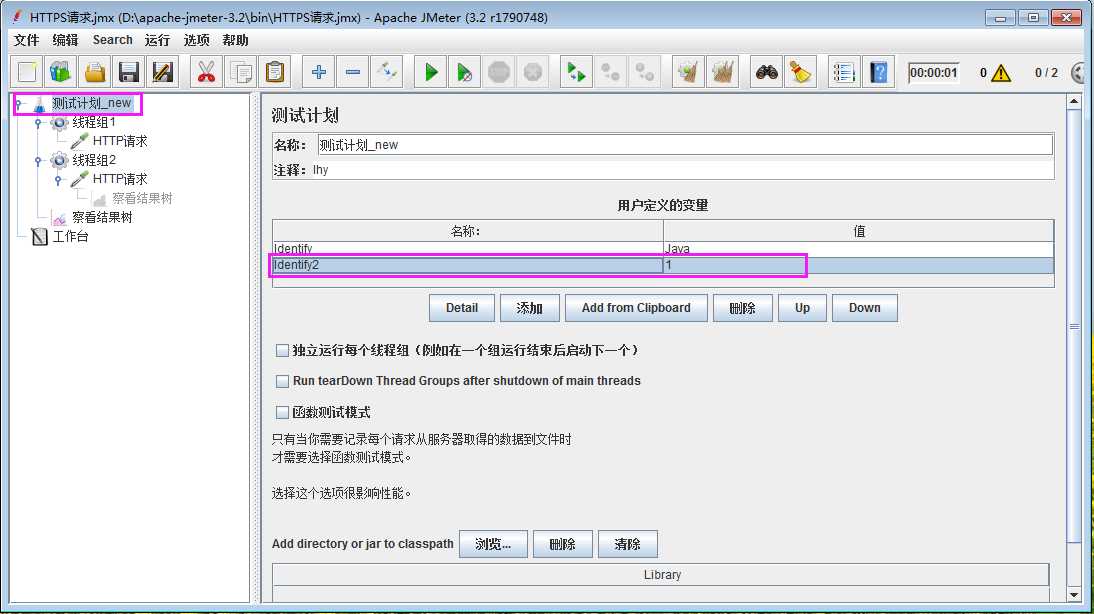Click the Toggle enable/disable toolbar icon
This screenshot has width=1094, height=614.
pos(387,72)
